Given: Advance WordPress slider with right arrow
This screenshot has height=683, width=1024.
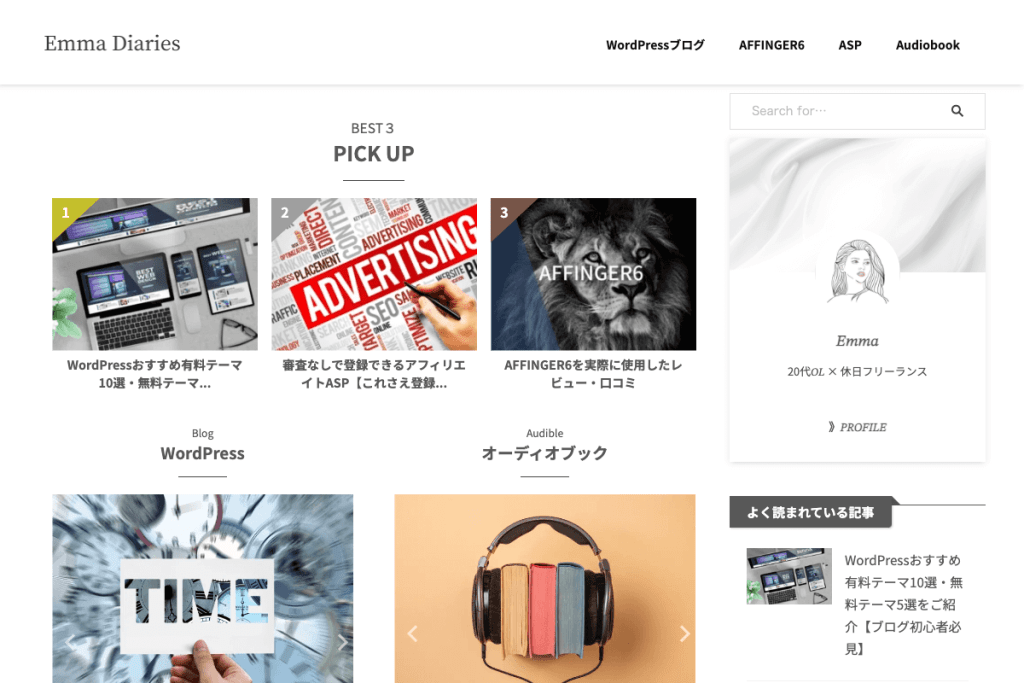Looking at the screenshot, I should pyautogui.click(x=342, y=642).
